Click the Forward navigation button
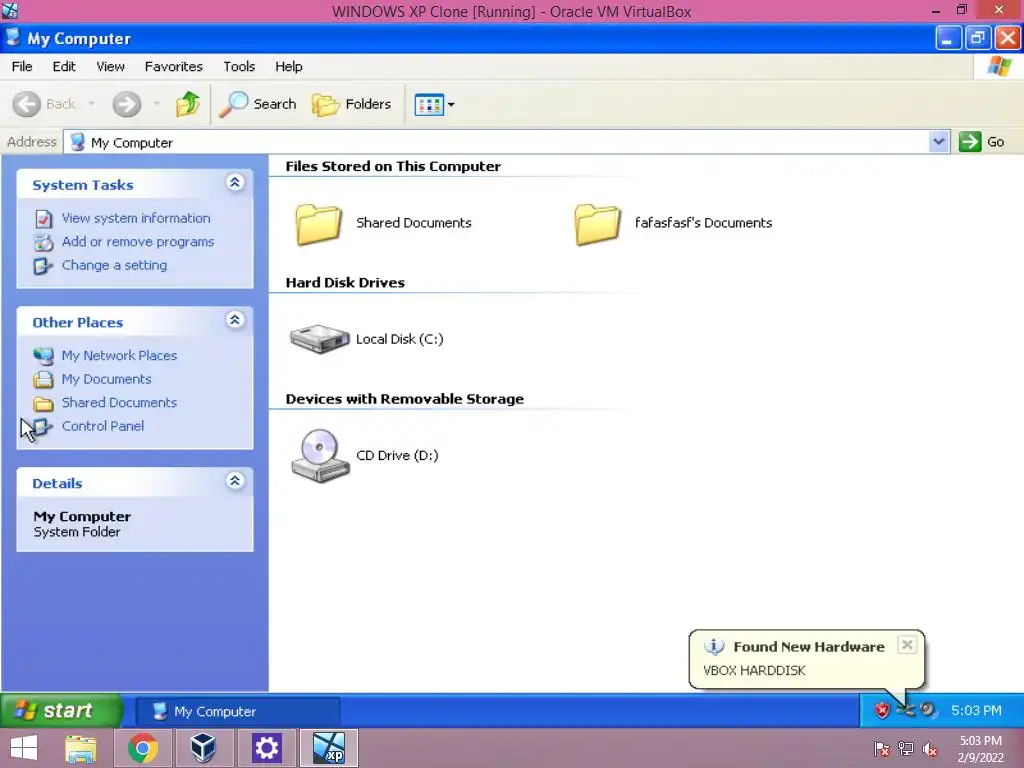 click(x=127, y=104)
